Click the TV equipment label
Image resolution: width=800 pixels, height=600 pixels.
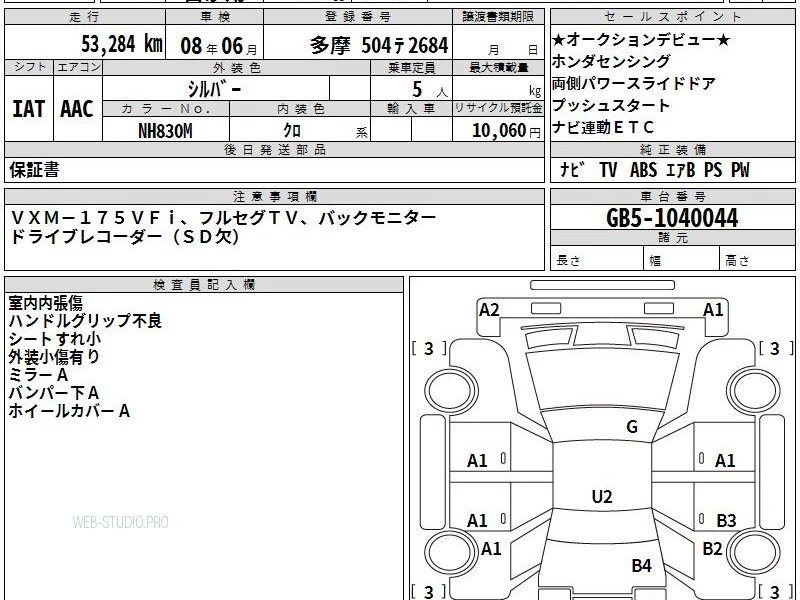(608, 170)
